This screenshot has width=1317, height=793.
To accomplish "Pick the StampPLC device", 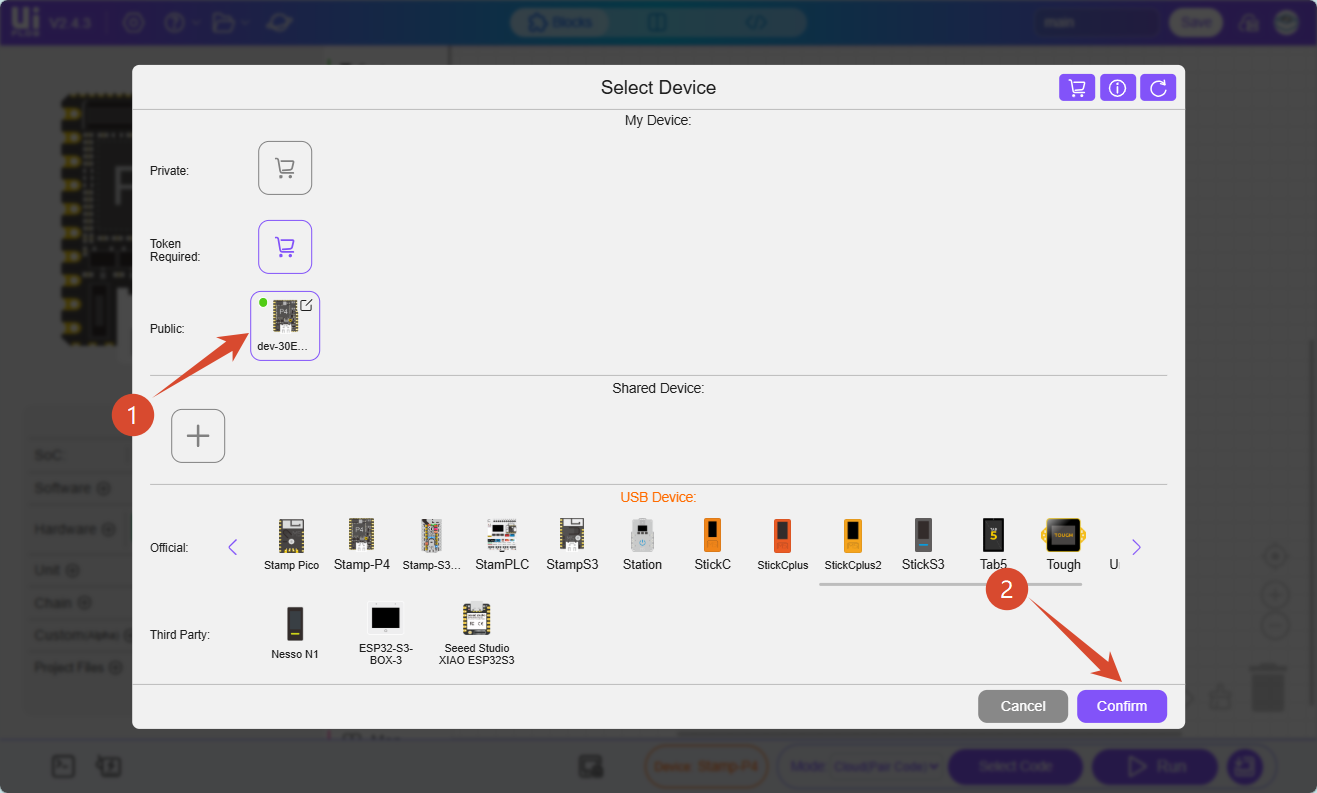I will pyautogui.click(x=502, y=545).
